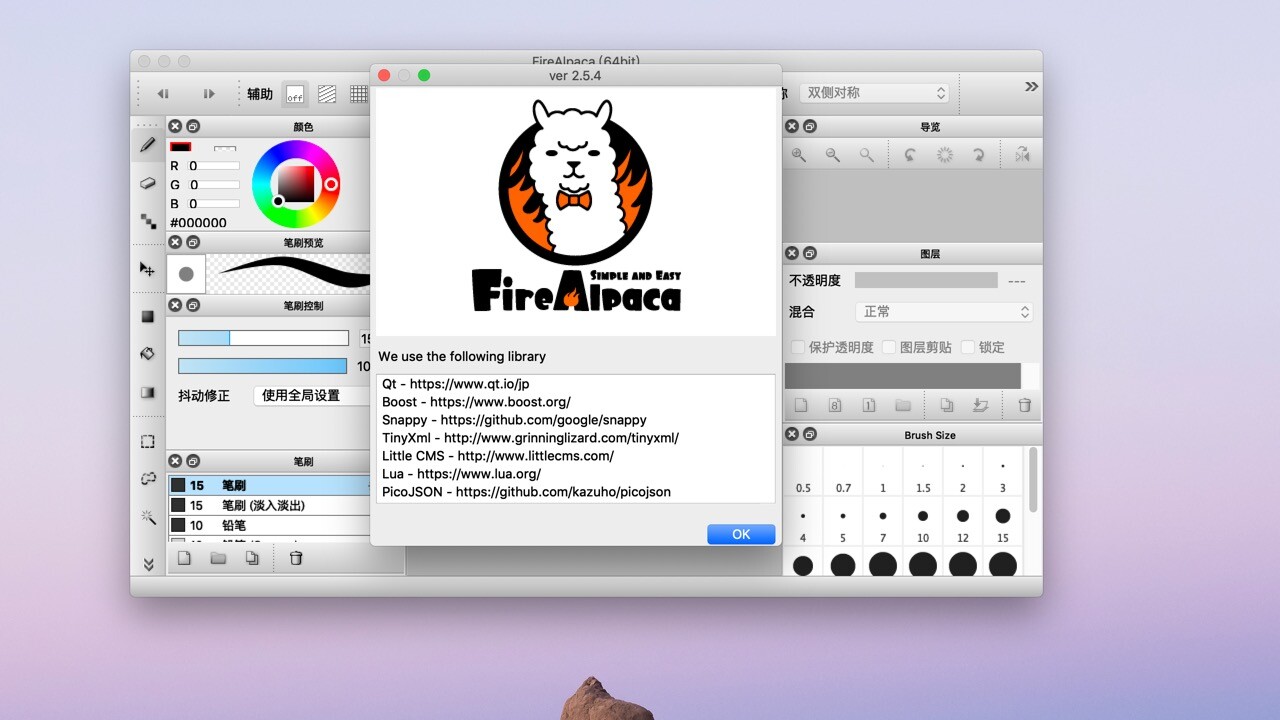1280x720 pixels.
Task: Select the 笔刷 (淡入淡出) brush
Action: pyautogui.click(x=270, y=505)
